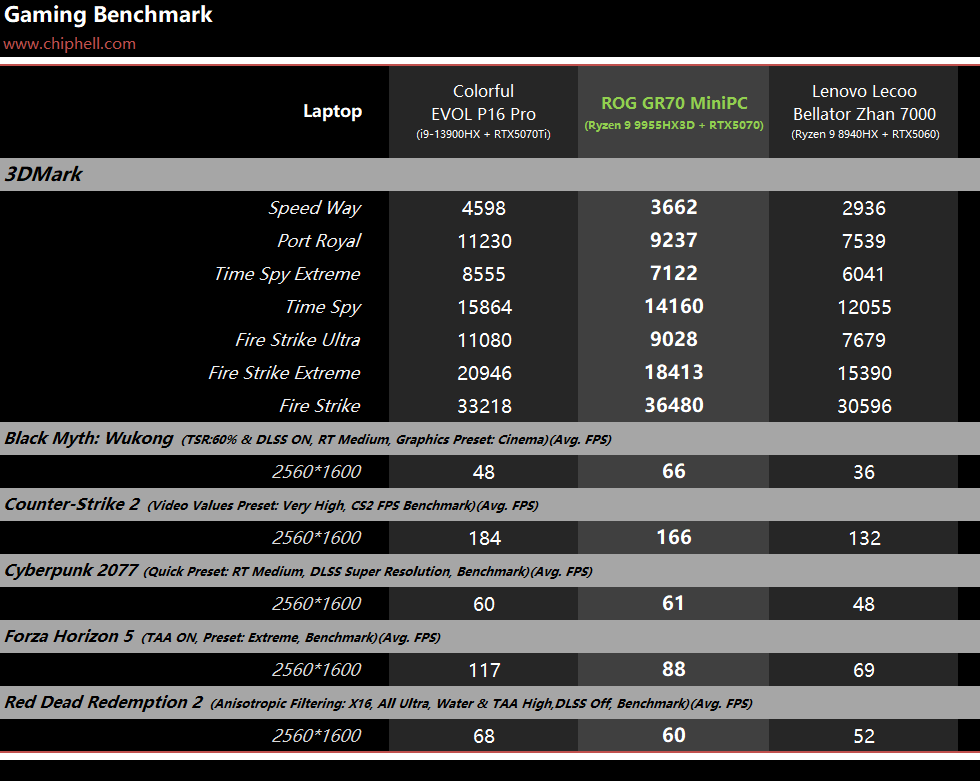Click the Speed Way row label
Image resolution: width=980 pixels, height=781 pixels.
[314, 208]
